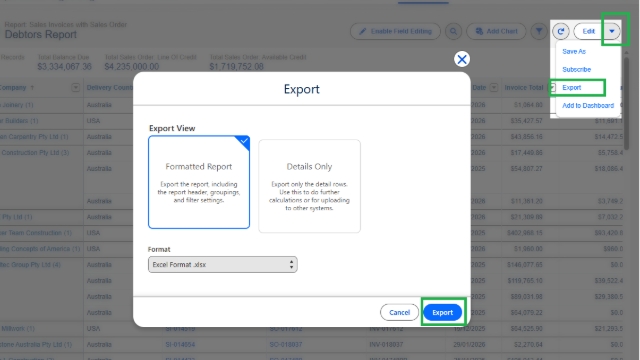
Task: Open the dropdown arrow next to Edit
Action: click(x=611, y=31)
